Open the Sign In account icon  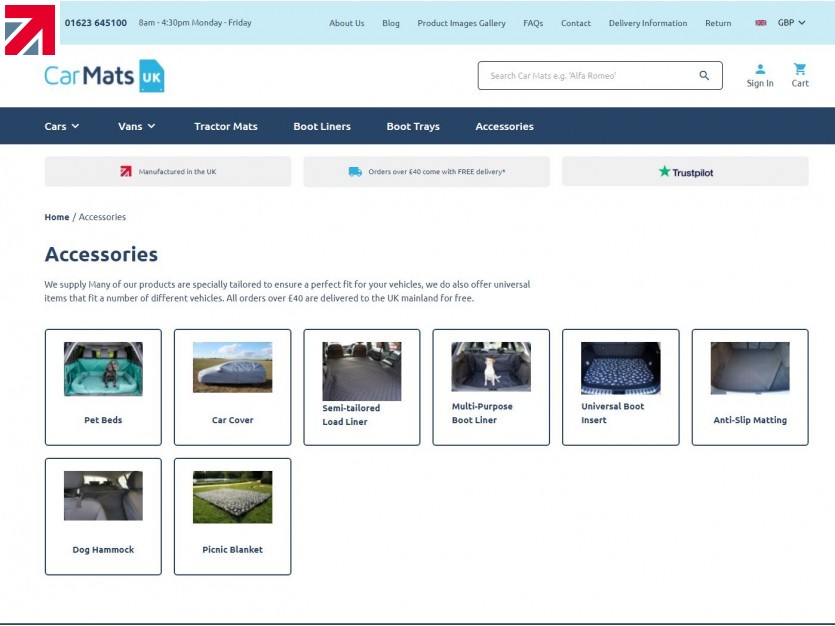coord(760,70)
